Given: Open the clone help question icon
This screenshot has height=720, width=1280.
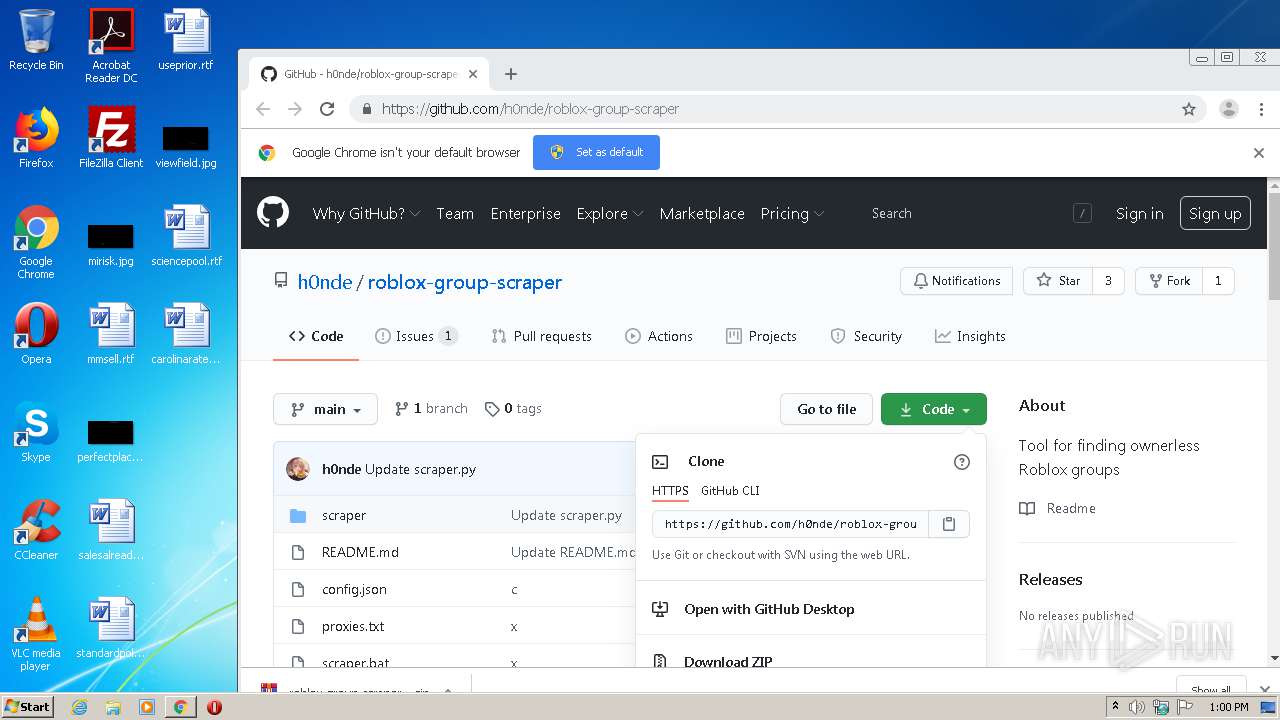Looking at the screenshot, I should (x=962, y=461).
